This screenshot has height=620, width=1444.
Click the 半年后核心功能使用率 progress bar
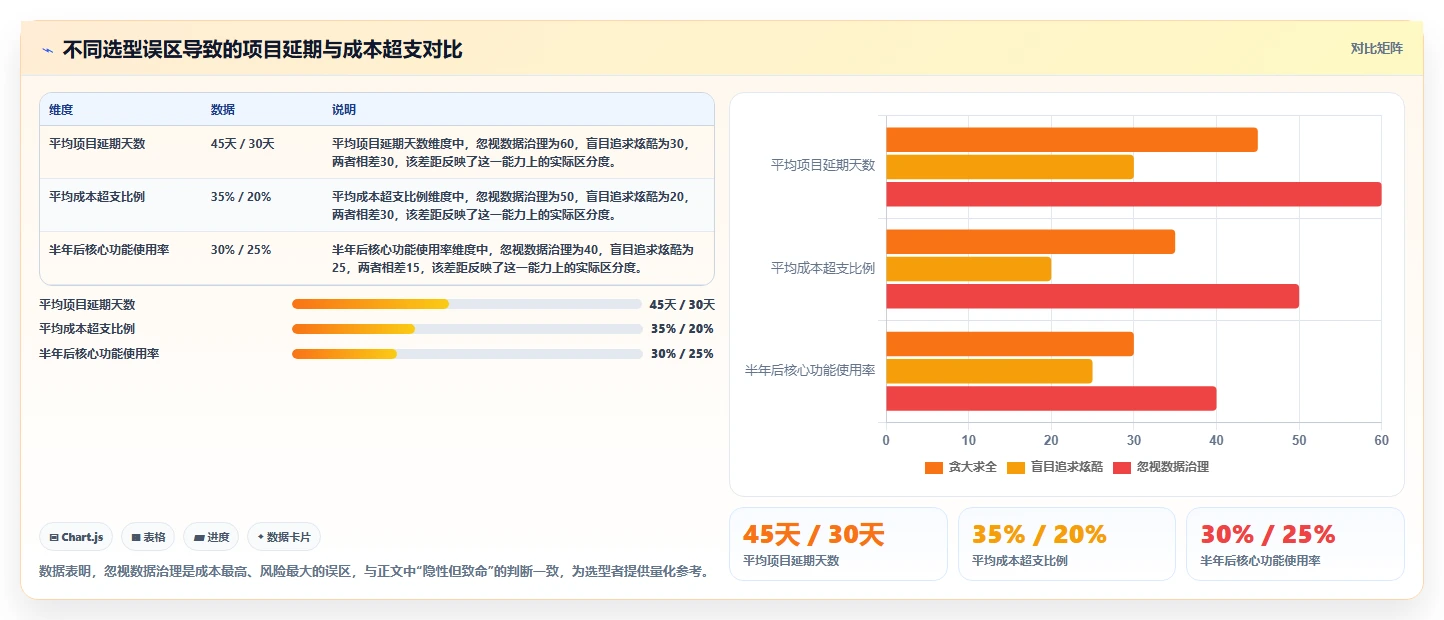click(x=466, y=354)
